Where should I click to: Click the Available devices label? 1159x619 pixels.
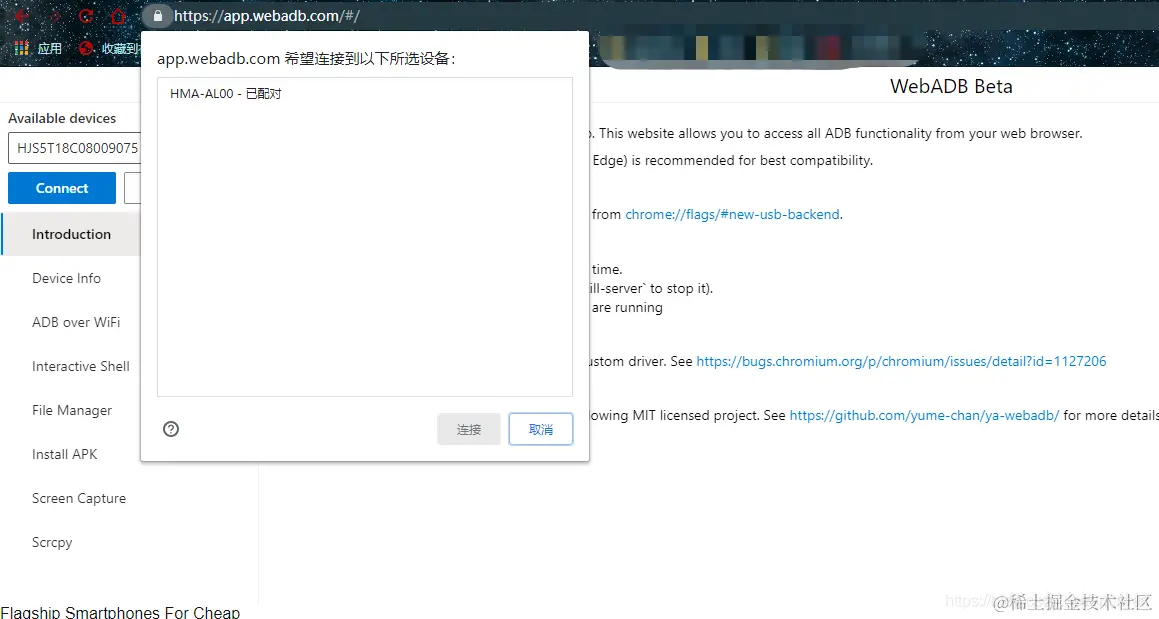62,118
